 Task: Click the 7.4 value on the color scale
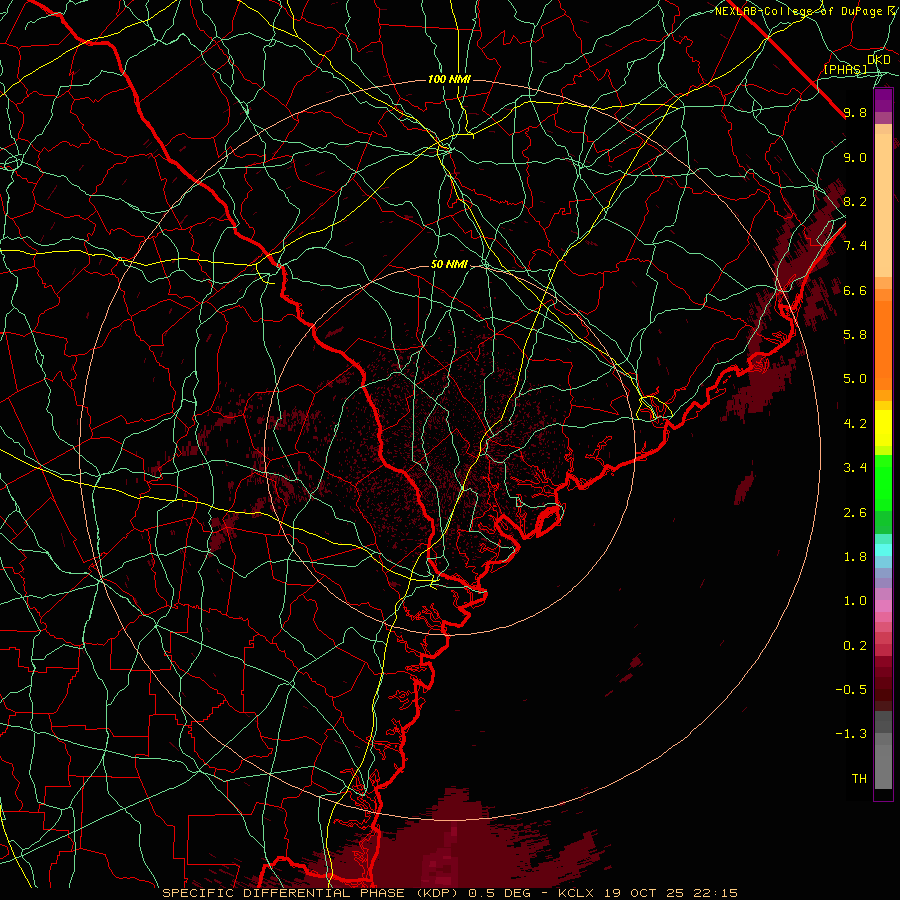click(855, 246)
